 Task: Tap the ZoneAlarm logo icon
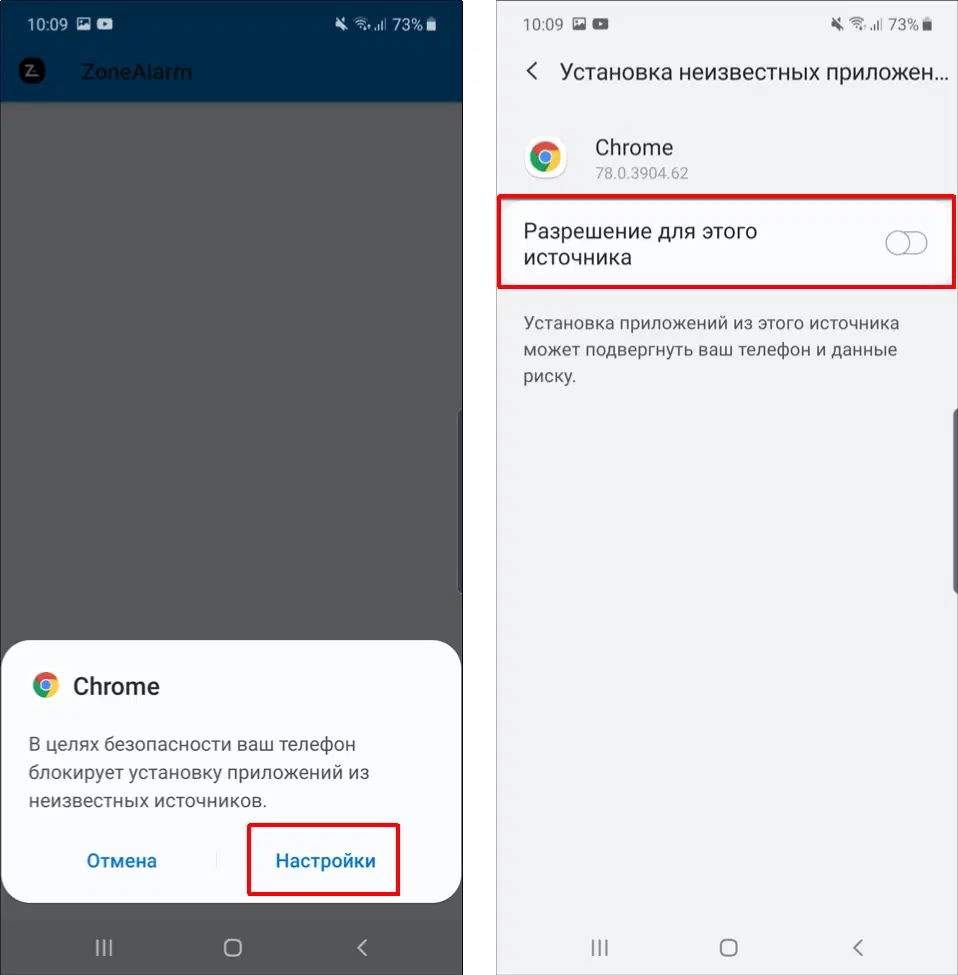click(32, 71)
